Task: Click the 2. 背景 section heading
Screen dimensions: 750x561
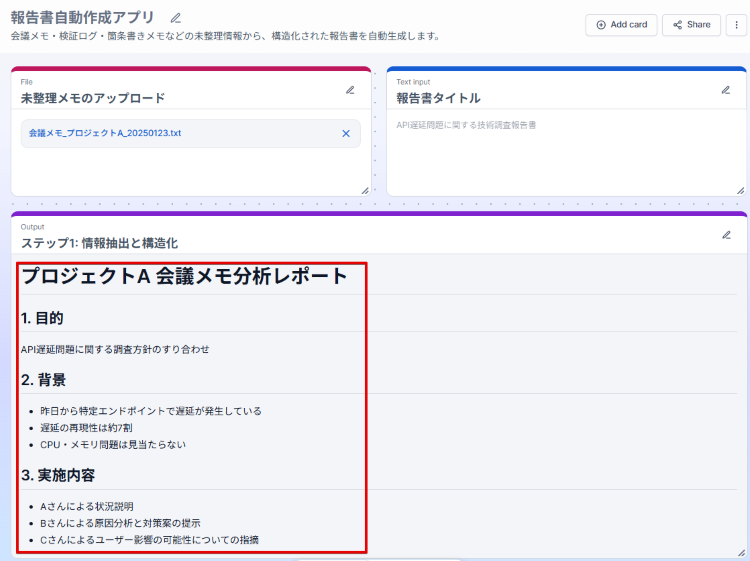Action: point(44,380)
